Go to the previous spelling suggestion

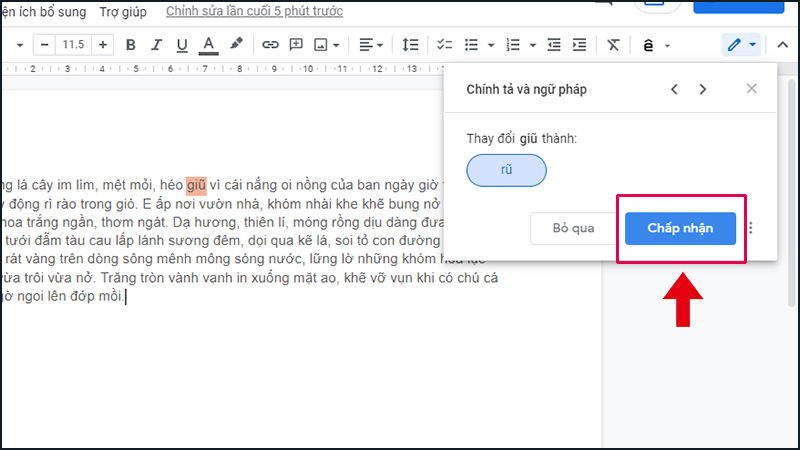coord(674,89)
